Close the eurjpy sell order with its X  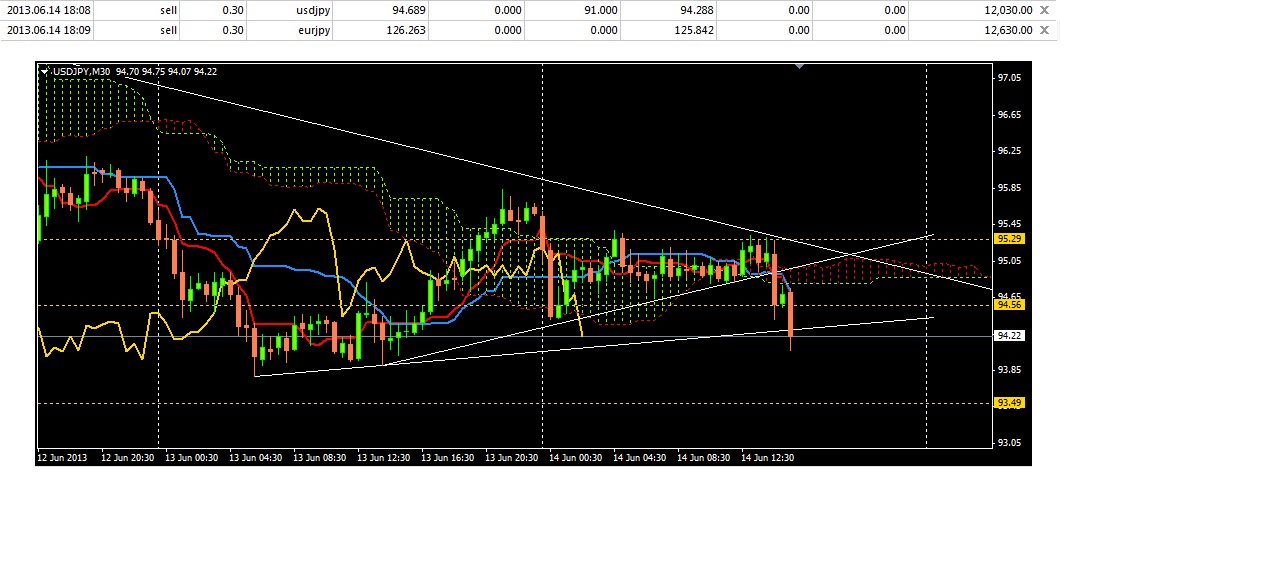(1044, 30)
